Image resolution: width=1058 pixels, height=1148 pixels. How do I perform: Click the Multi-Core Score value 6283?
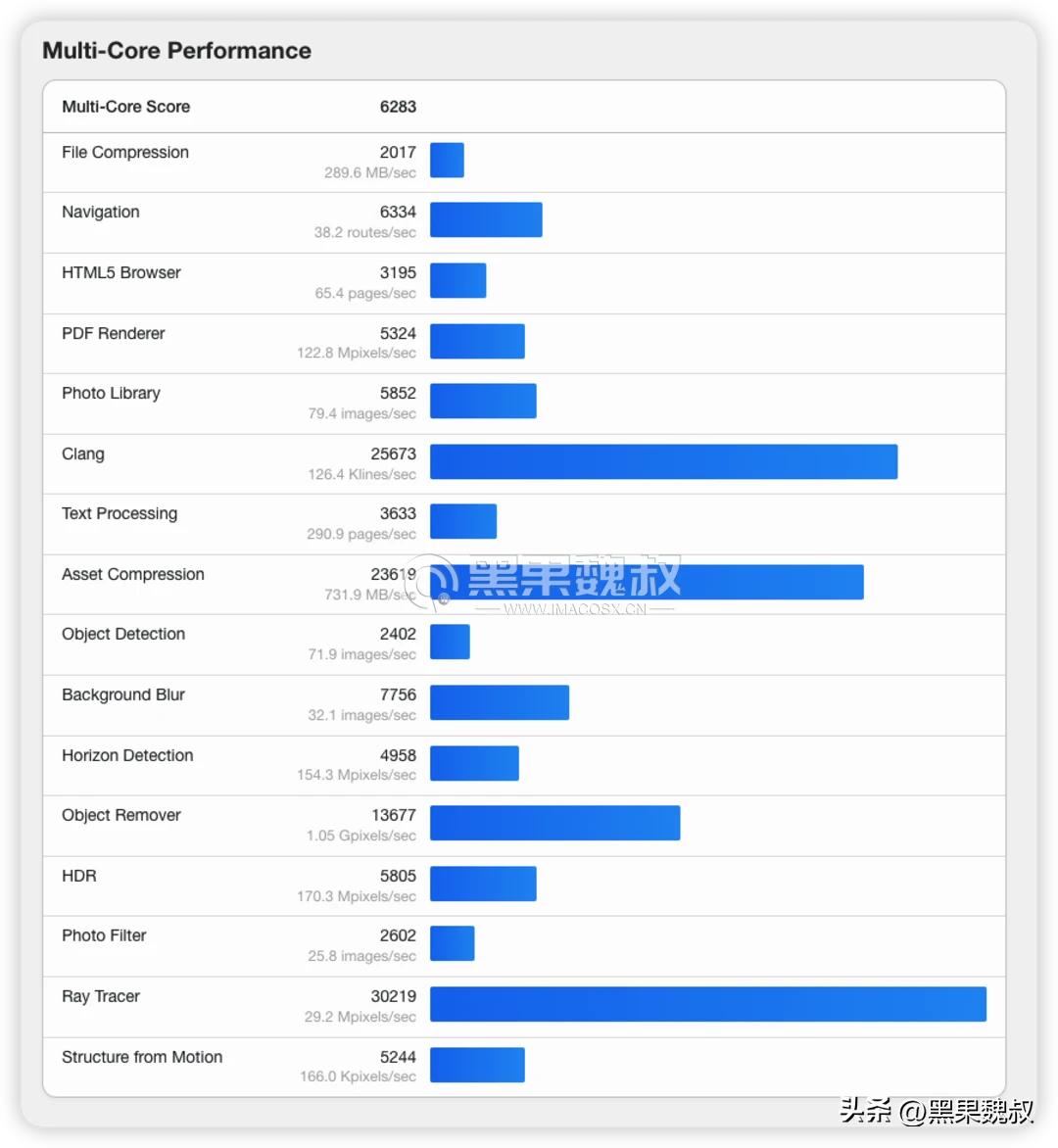398,107
